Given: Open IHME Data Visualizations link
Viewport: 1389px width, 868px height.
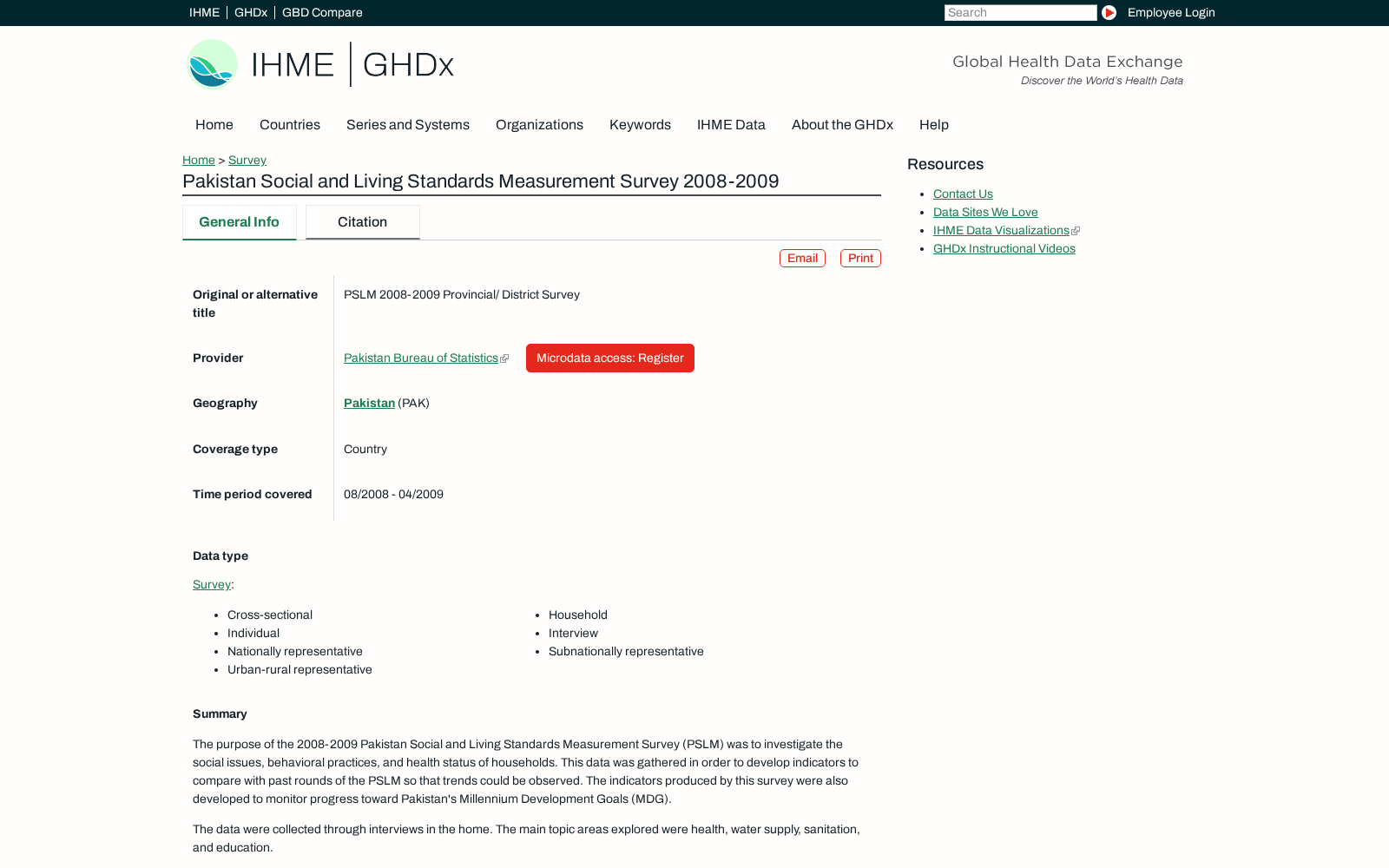Looking at the screenshot, I should (1001, 231).
